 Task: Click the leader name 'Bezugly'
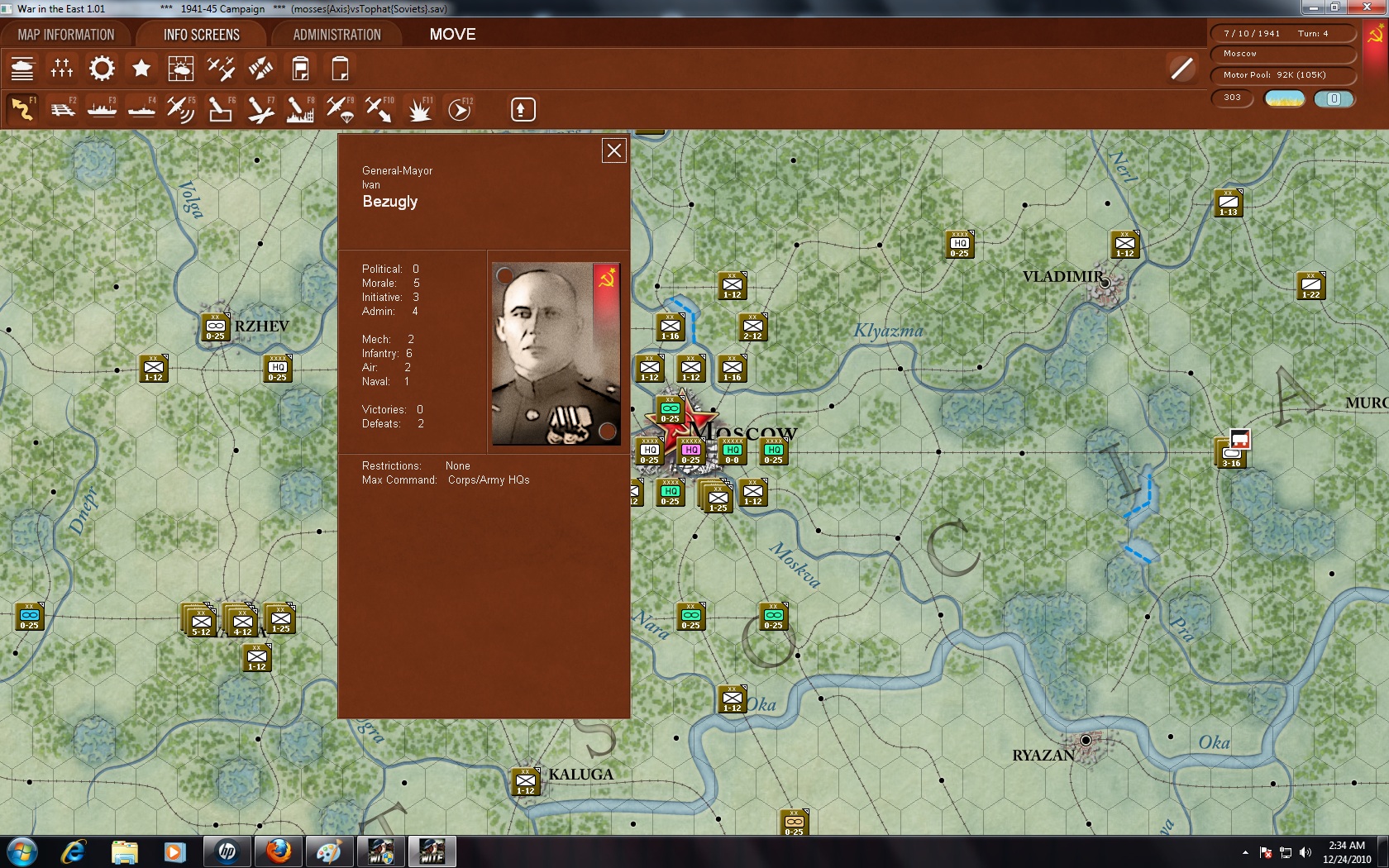[x=390, y=202]
